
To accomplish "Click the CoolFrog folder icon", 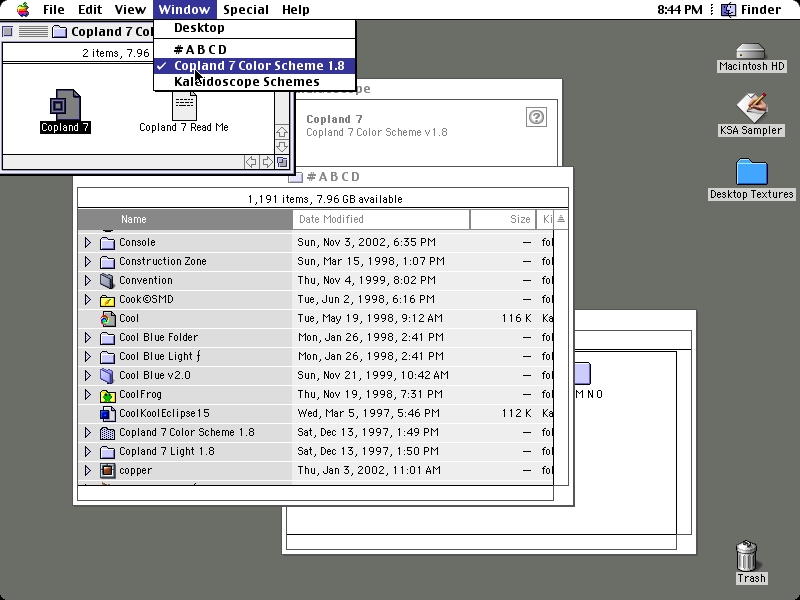I will [107, 394].
